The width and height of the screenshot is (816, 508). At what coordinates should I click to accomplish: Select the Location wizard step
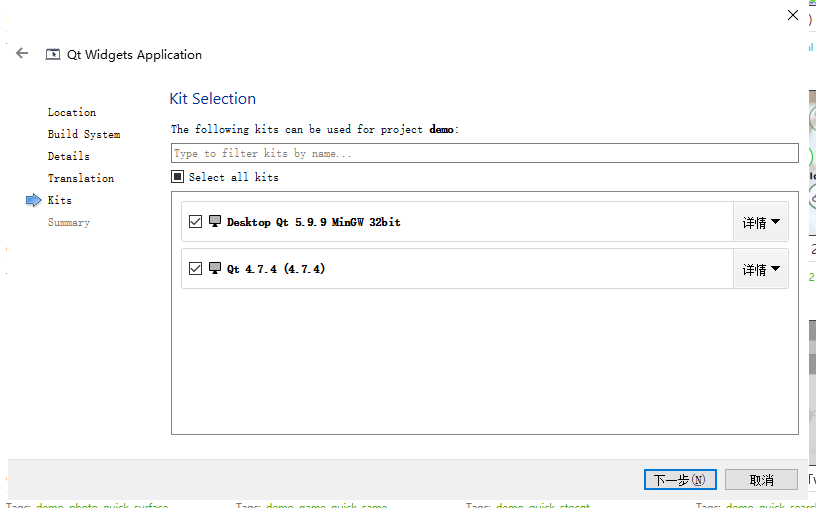pos(72,112)
